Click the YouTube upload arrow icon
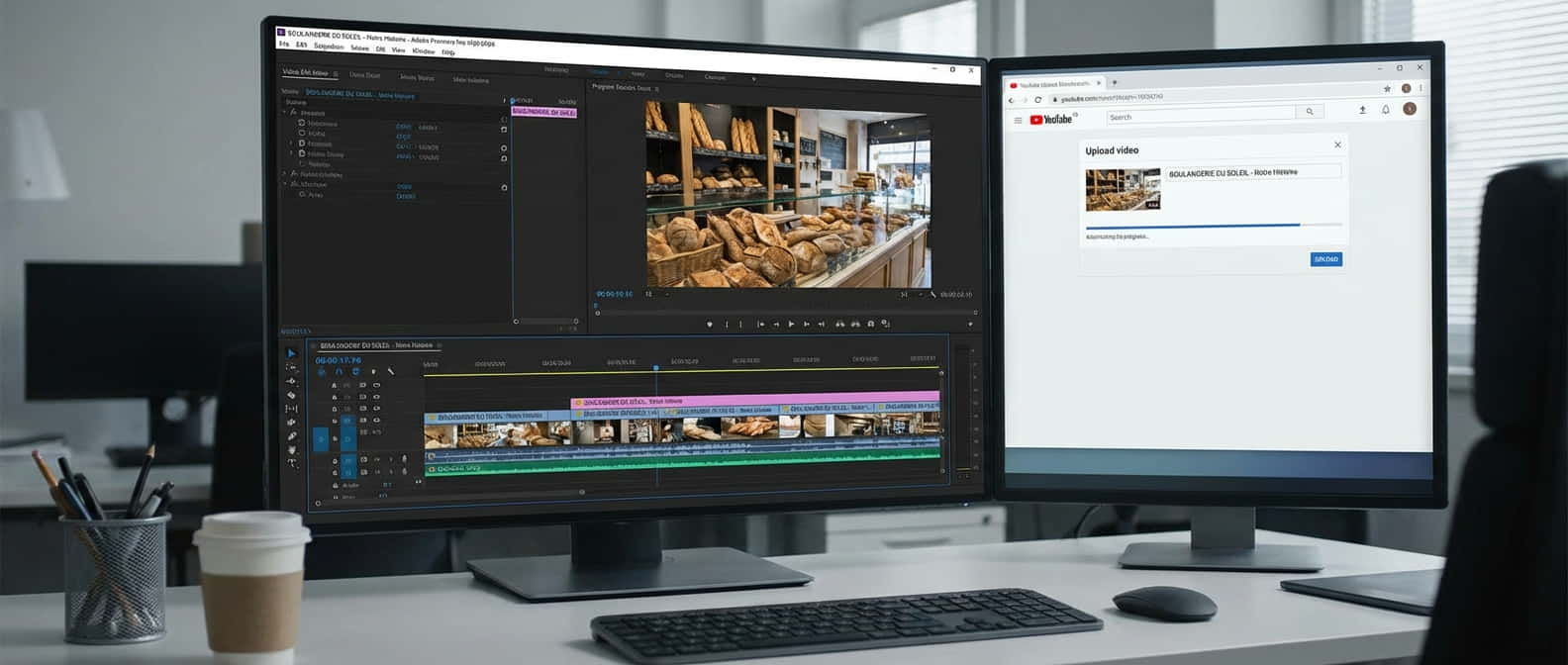 [1362, 110]
